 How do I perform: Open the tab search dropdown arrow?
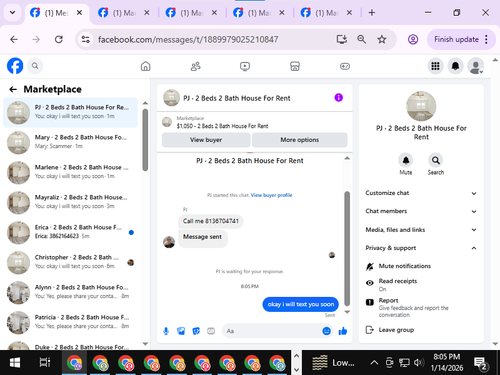[13, 13]
